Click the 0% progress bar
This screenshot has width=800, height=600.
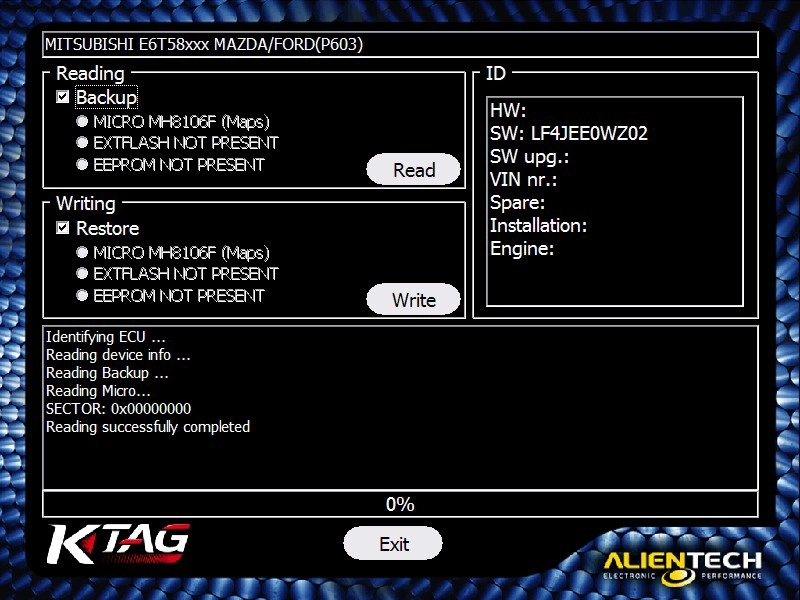[400, 504]
